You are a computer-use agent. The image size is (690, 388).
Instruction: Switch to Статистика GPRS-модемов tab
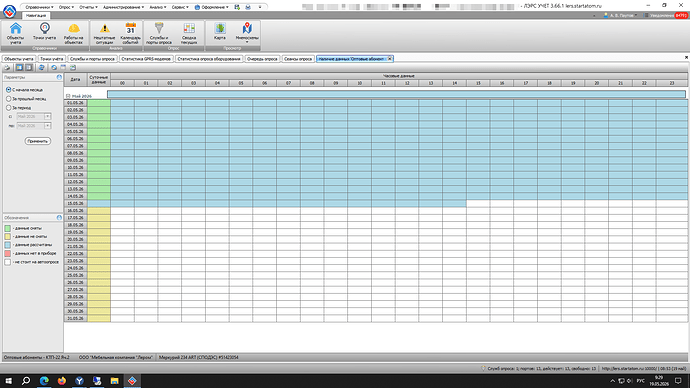(146, 59)
